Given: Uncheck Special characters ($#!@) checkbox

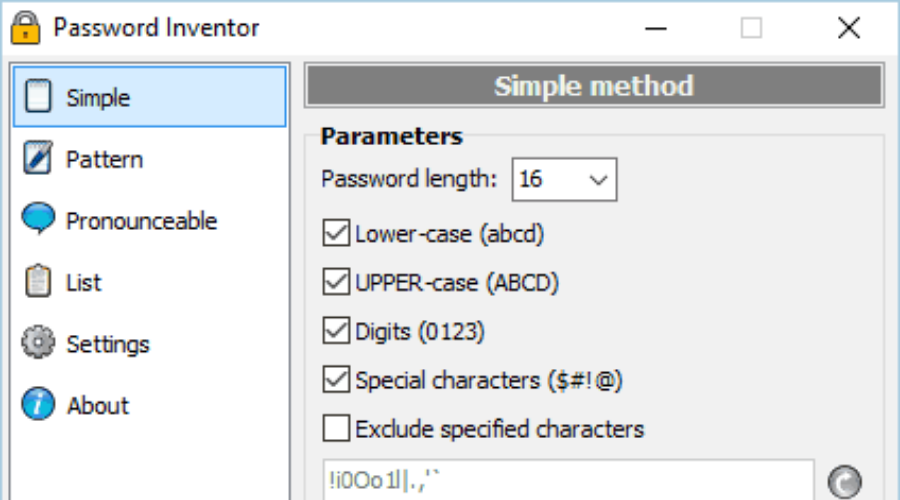Looking at the screenshot, I should click(336, 380).
